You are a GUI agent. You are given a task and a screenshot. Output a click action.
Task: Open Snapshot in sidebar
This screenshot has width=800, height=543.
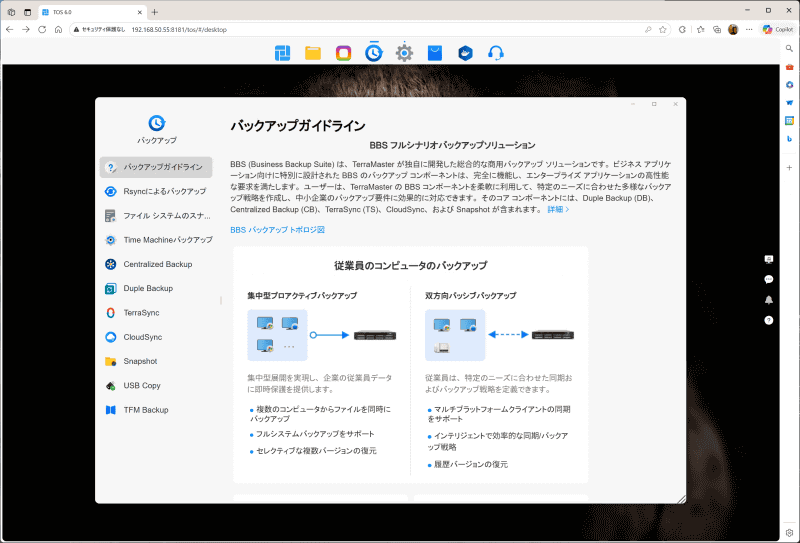156,361
